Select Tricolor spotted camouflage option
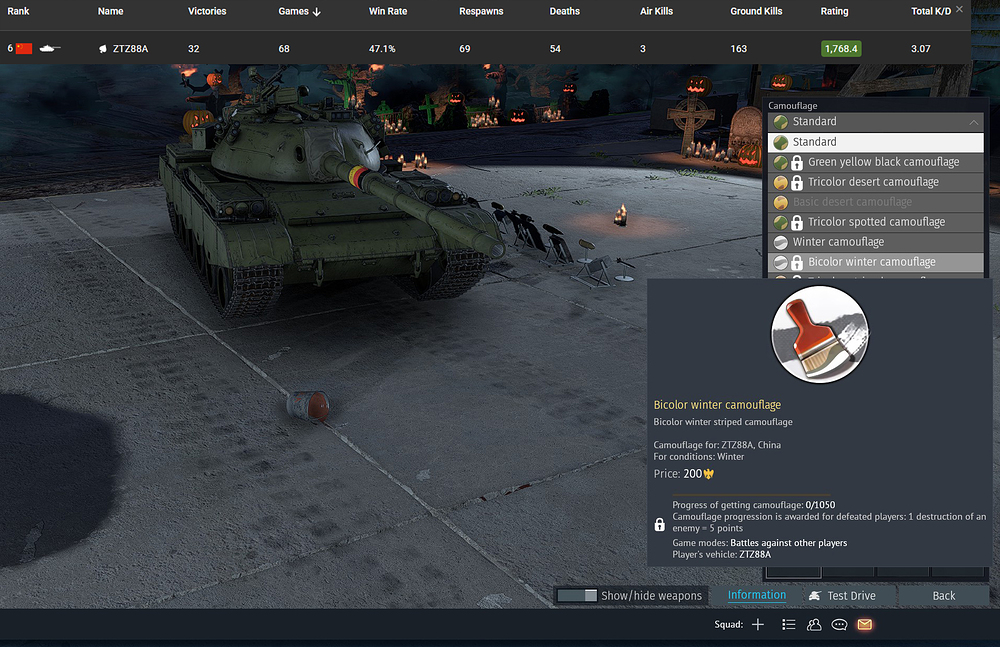This screenshot has width=1000, height=647. point(876,222)
